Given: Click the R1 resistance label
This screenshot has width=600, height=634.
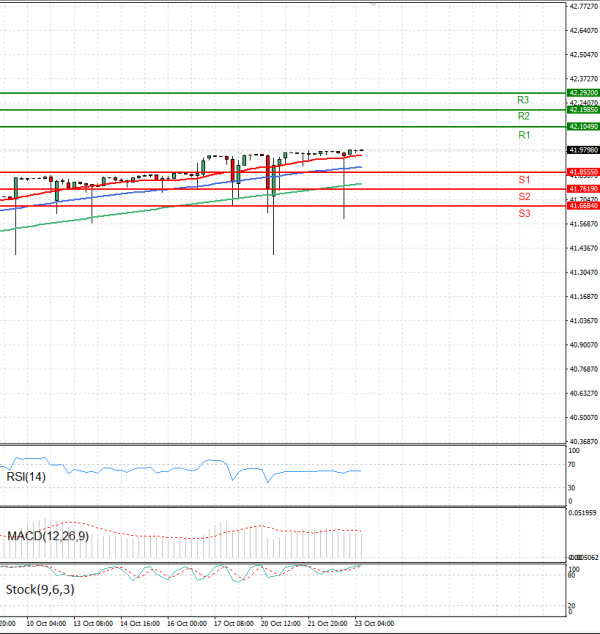Looking at the screenshot, I should point(523,135).
